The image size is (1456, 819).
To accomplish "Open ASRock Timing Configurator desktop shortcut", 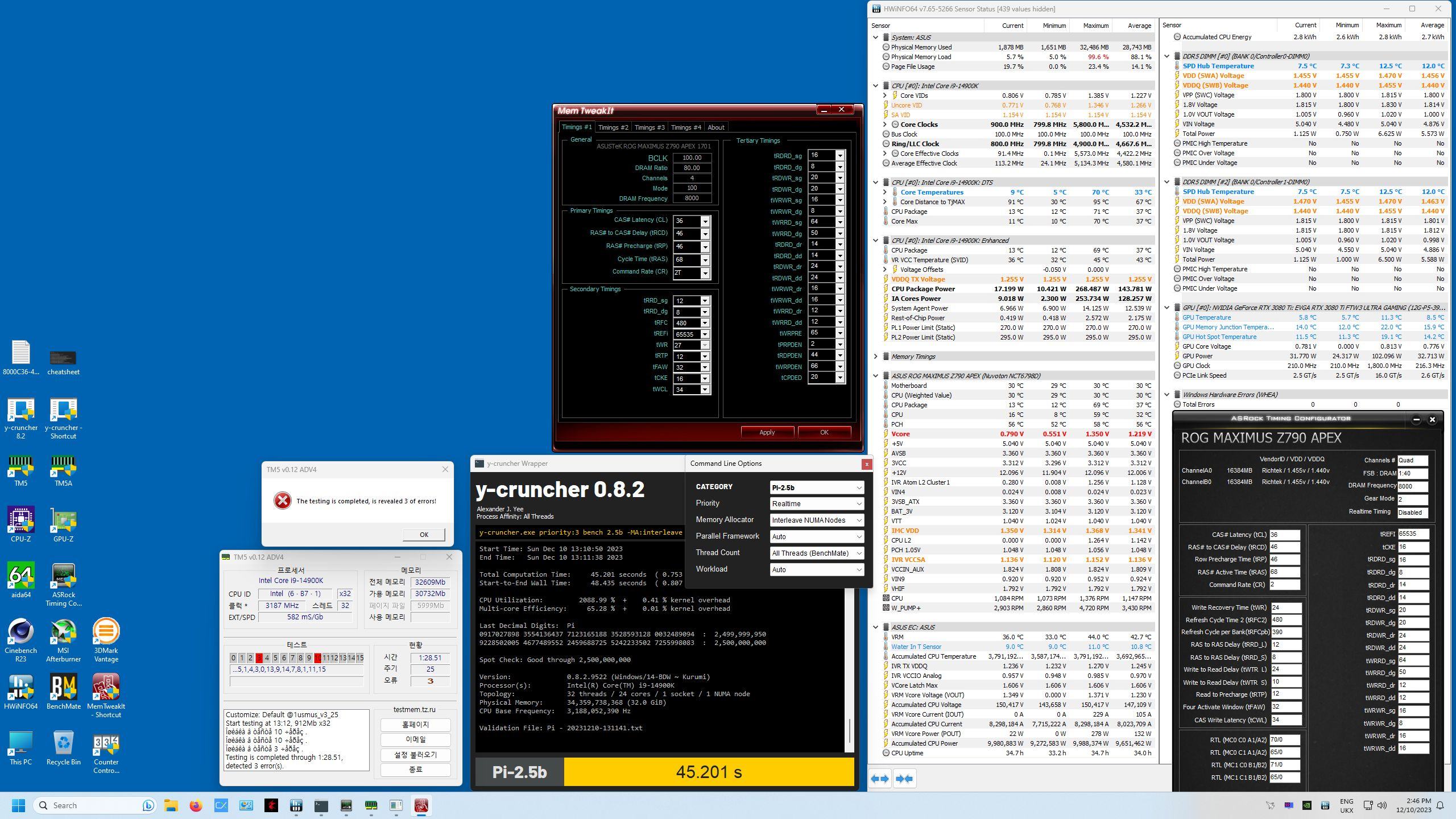I will pos(63,585).
